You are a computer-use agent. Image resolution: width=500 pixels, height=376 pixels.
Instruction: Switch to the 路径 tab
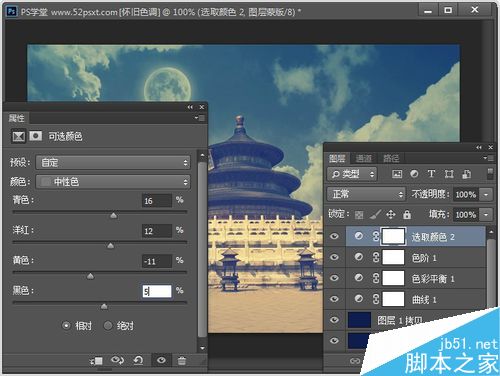[390, 158]
